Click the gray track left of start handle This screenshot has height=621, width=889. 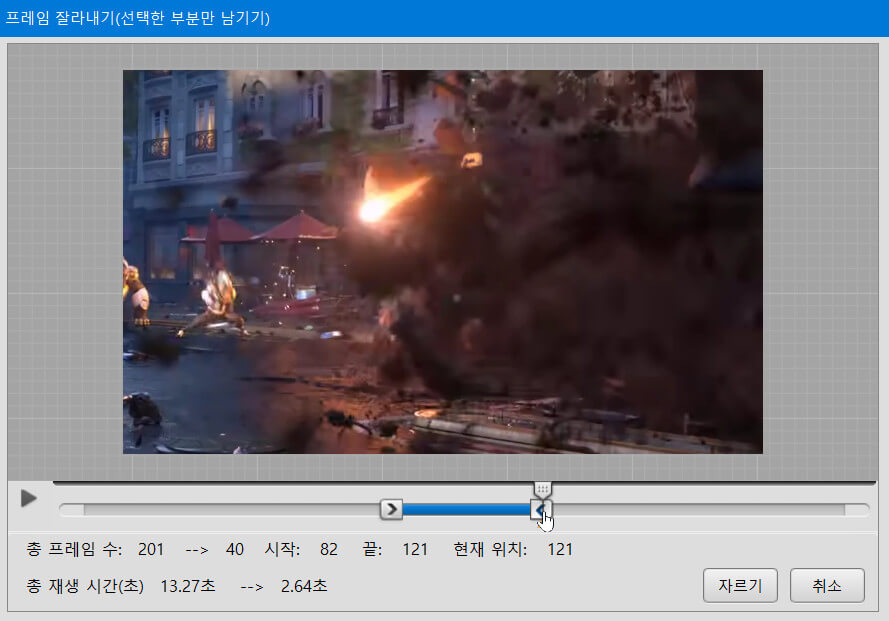[x=220, y=510]
